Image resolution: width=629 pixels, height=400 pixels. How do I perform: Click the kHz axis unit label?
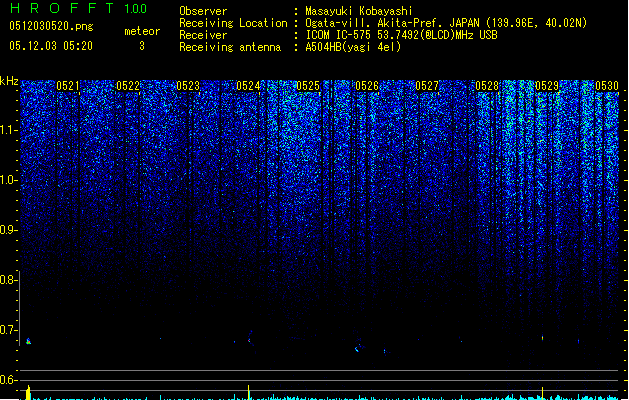[9, 81]
